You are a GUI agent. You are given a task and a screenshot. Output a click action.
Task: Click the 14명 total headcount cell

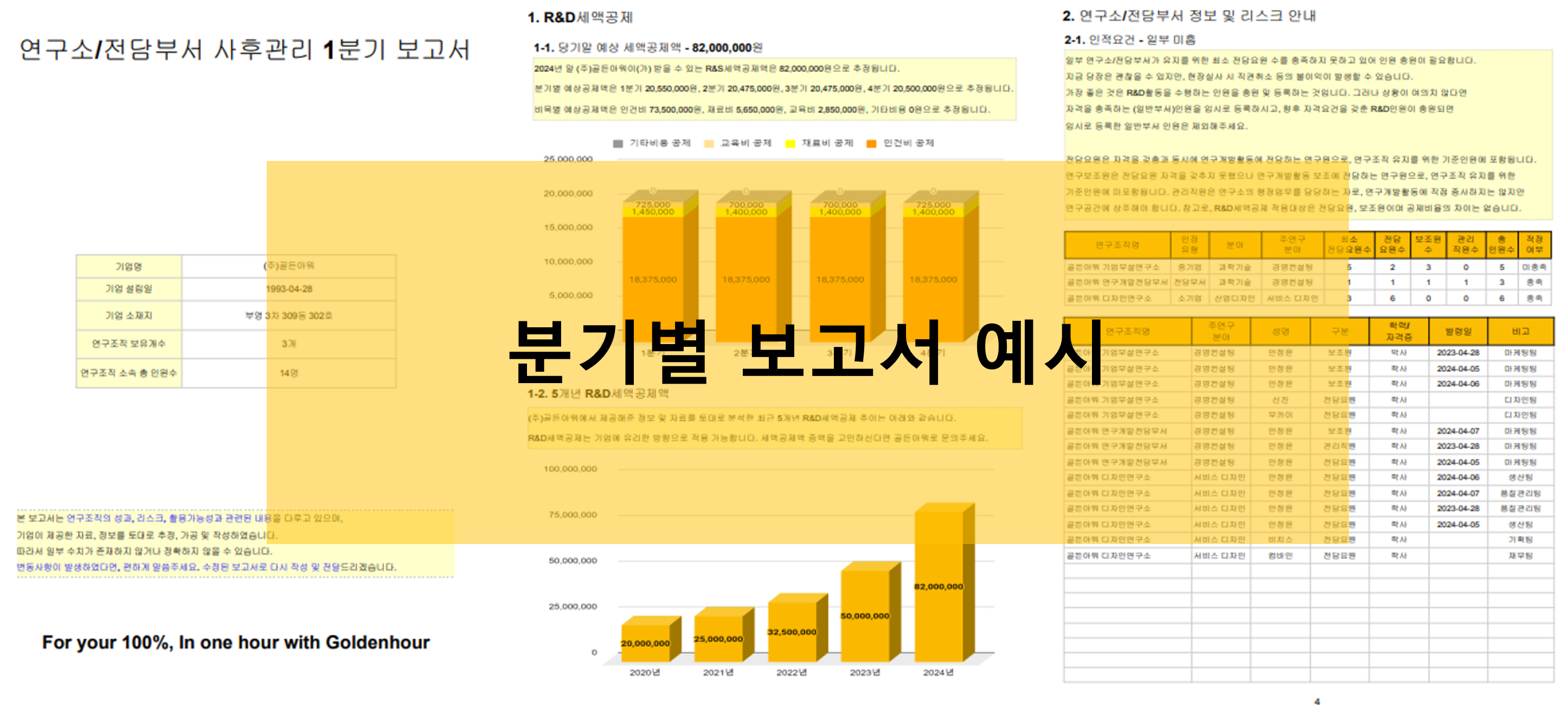tap(288, 373)
